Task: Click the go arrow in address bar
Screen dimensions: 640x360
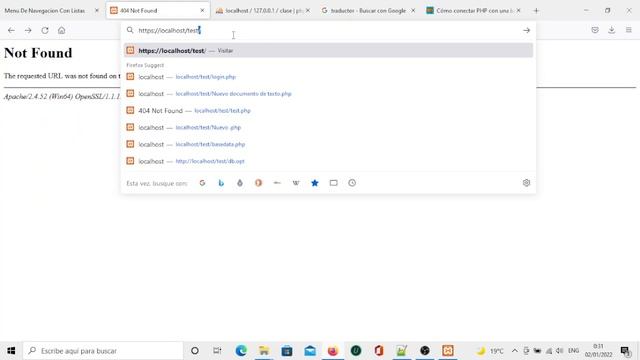Action: coord(527,30)
